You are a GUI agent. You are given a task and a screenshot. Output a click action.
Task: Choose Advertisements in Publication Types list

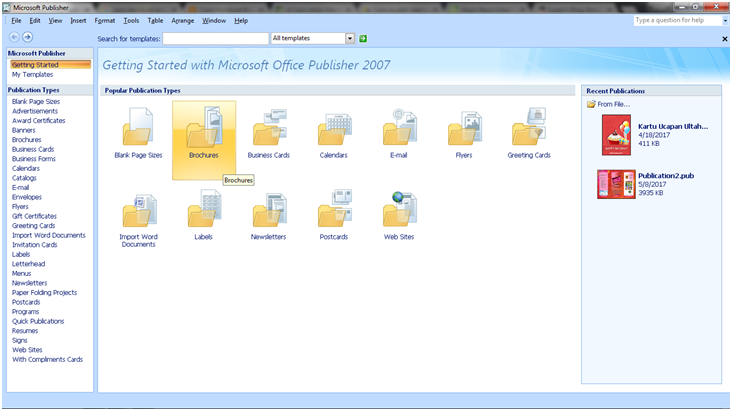(x=35, y=111)
